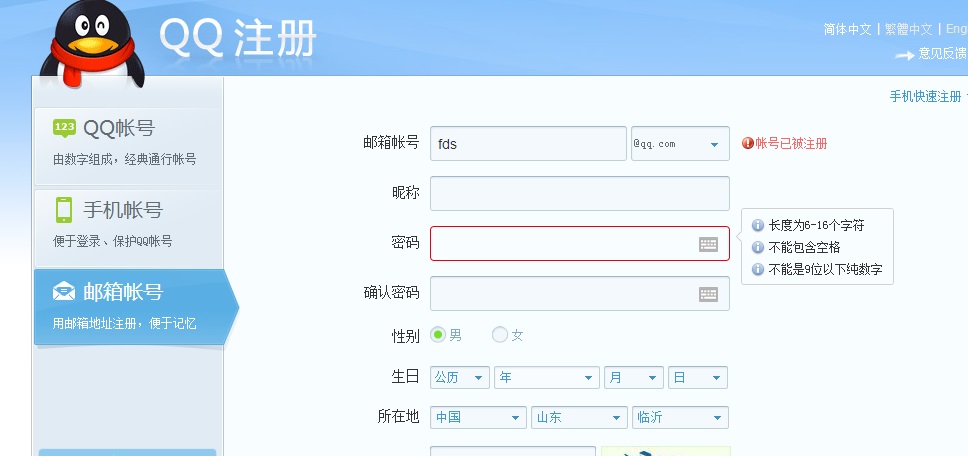Open the 临沂 city dropdown
Viewport: 968px width, 456px height.
[680, 418]
